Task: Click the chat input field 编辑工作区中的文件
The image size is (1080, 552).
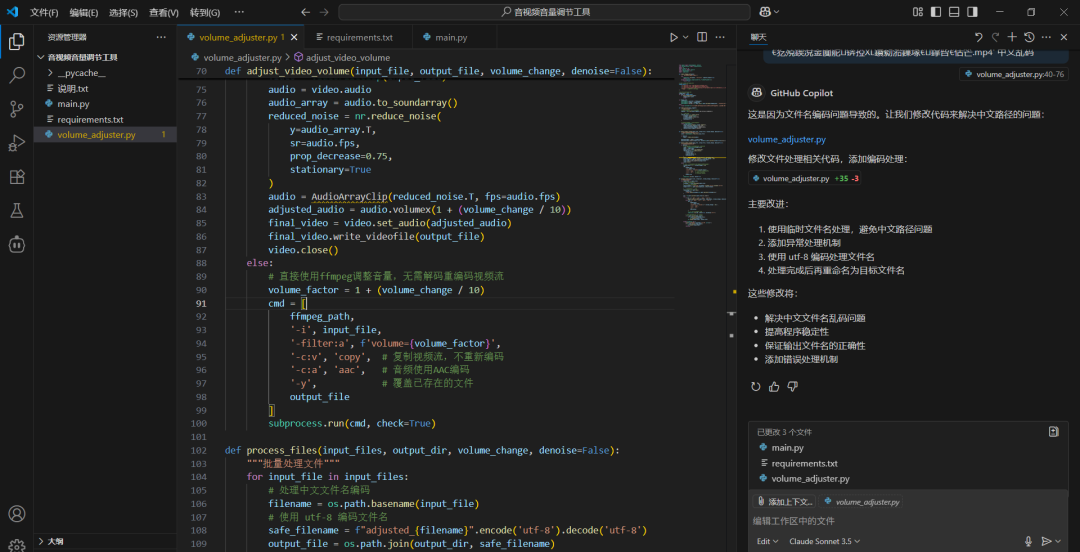Action: [x=908, y=520]
